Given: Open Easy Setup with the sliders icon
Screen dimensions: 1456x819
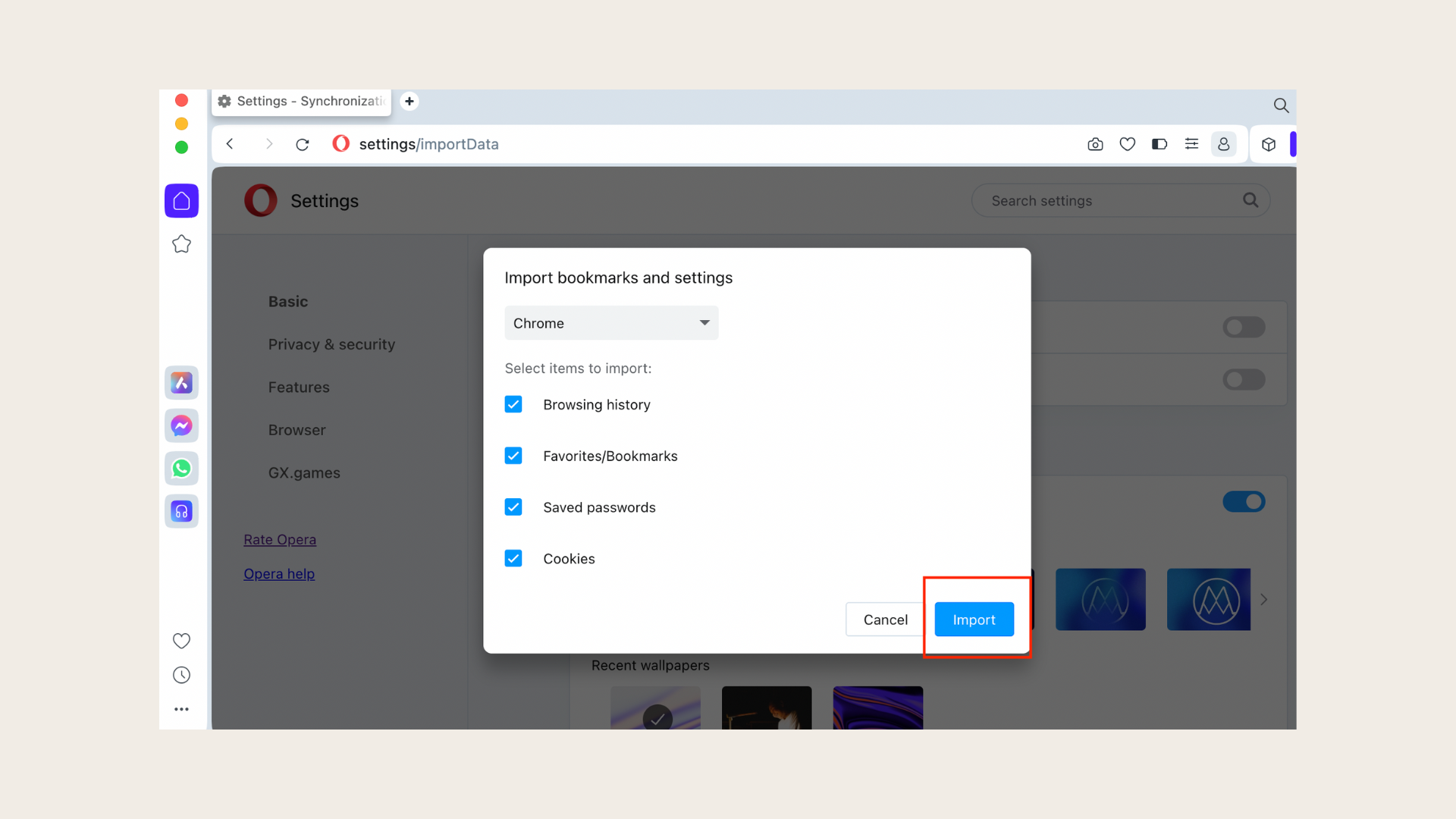Looking at the screenshot, I should coord(1191,144).
